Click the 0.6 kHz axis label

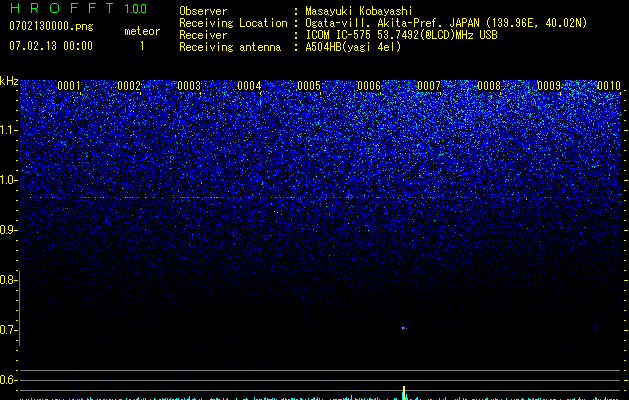click(x=8, y=380)
